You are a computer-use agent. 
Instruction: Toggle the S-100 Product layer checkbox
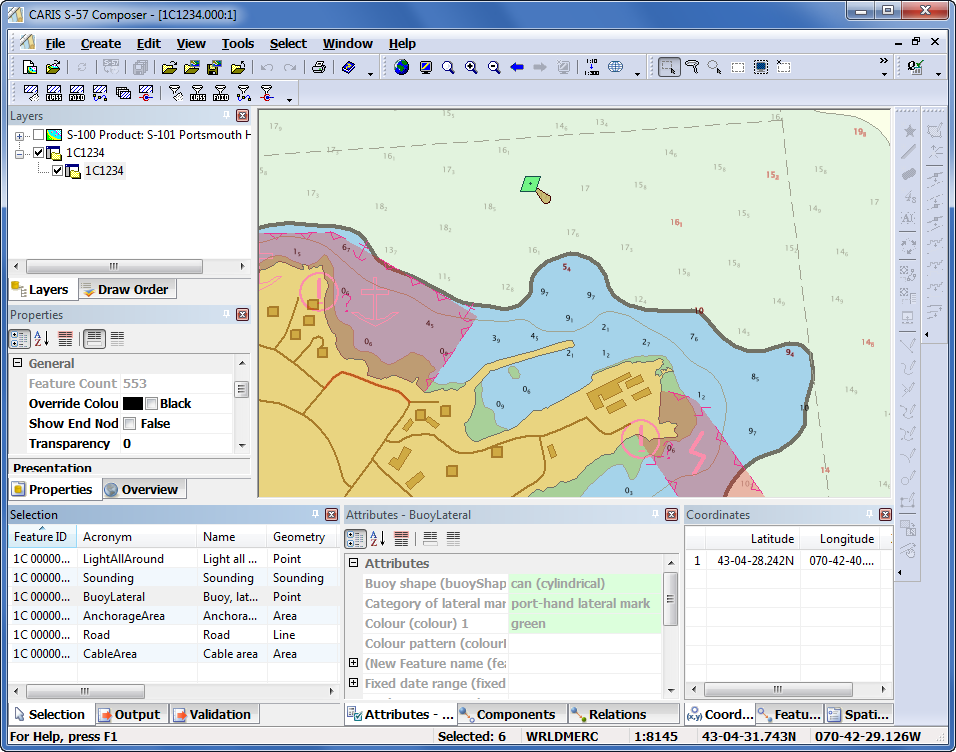point(39,135)
